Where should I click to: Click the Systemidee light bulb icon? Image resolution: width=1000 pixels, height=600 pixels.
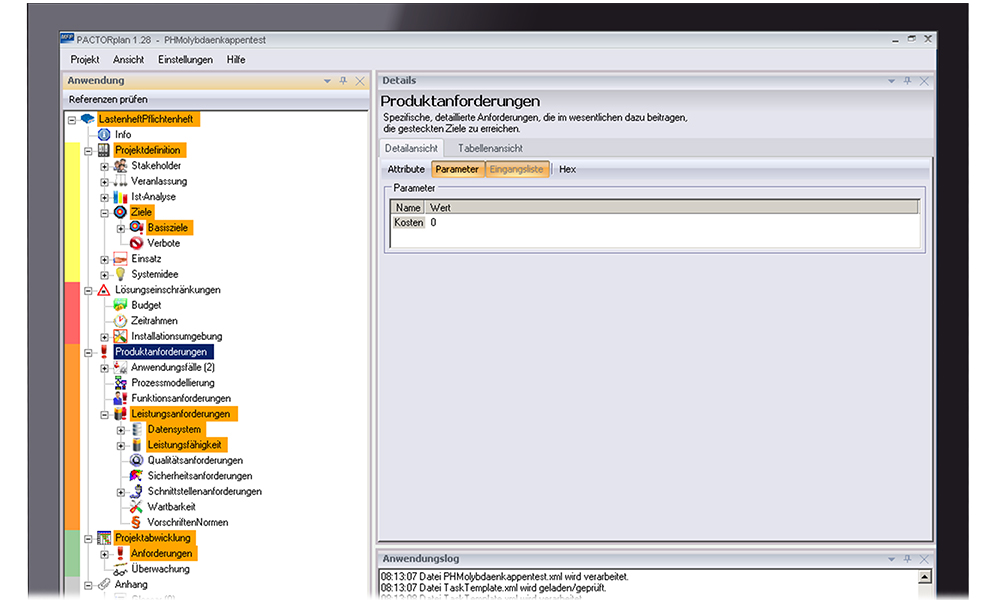click(x=120, y=274)
